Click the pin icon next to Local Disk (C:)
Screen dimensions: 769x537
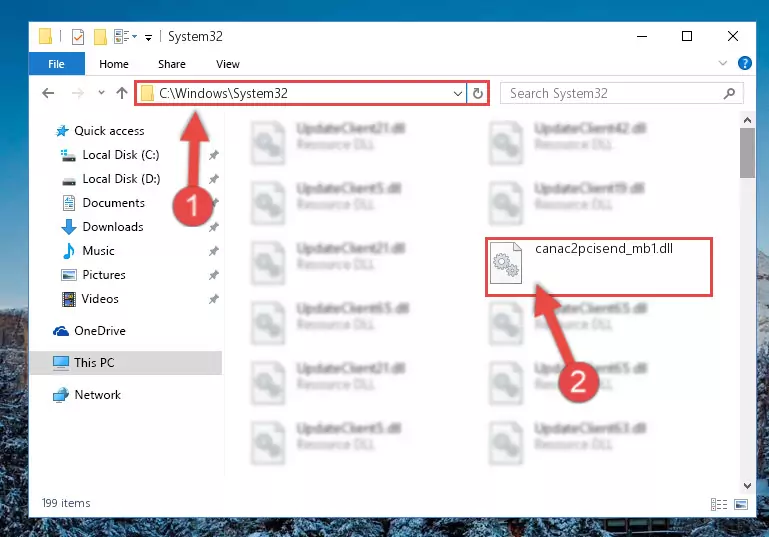pos(213,155)
